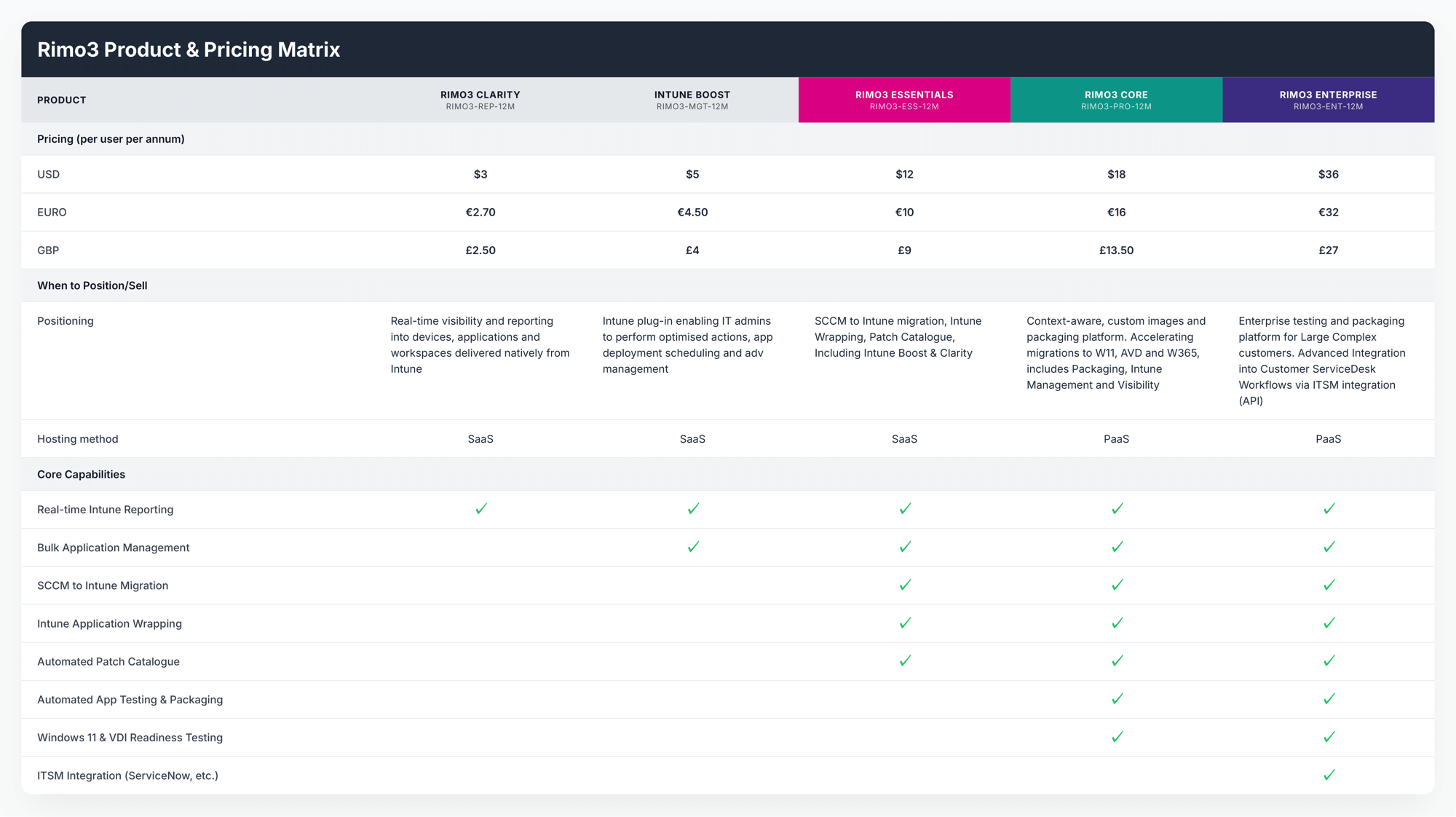
Task: Click the Essentials checkmark for Bulk Application Management
Action: pos(905,547)
